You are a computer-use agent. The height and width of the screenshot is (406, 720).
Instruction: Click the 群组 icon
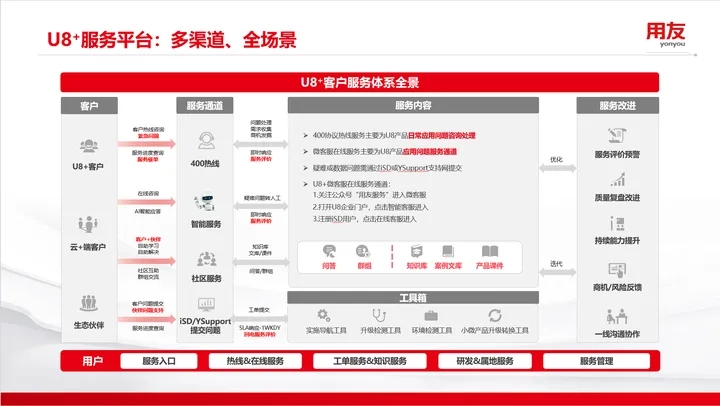tap(363, 251)
